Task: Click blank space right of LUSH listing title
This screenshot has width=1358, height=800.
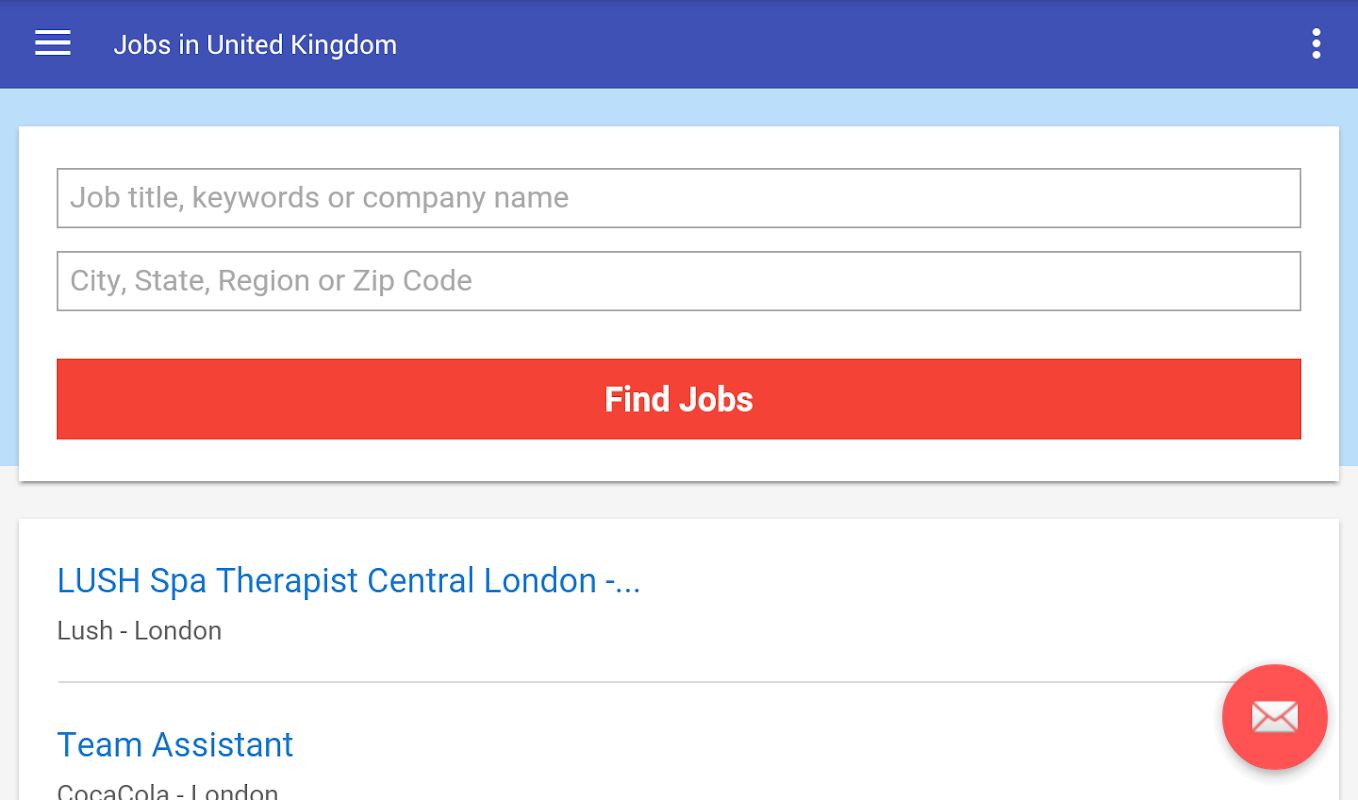Action: pyautogui.click(x=950, y=581)
